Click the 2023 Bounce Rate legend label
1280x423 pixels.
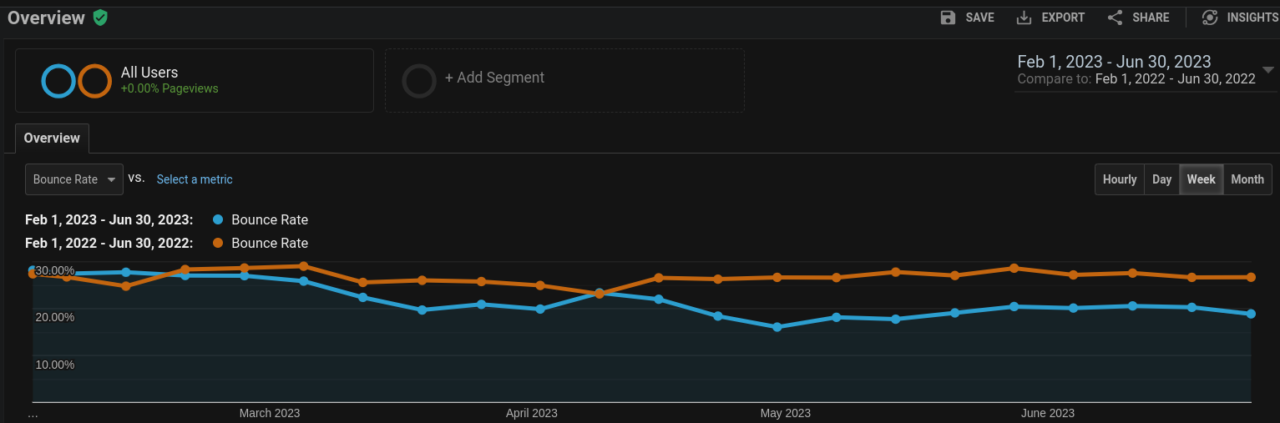pyautogui.click(x=269, y=220)
